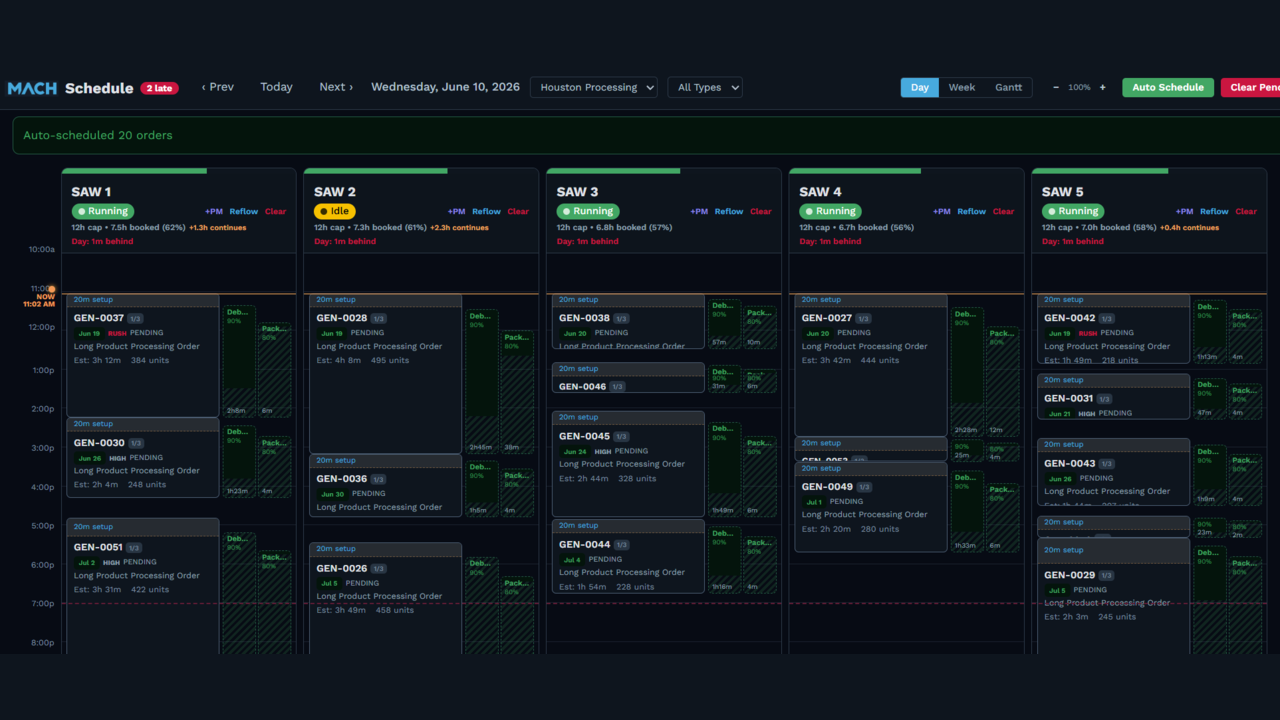Add PM on SAW 1
The width and height of the screenshot is (1280, 720).
coord(214,211)
